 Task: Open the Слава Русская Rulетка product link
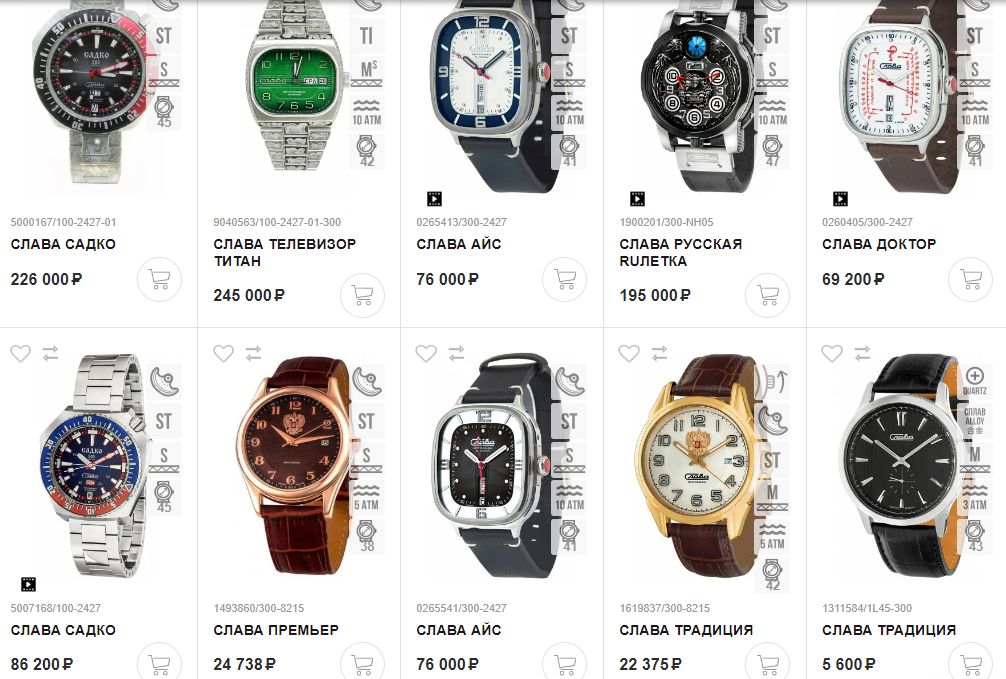coord(681,252)
